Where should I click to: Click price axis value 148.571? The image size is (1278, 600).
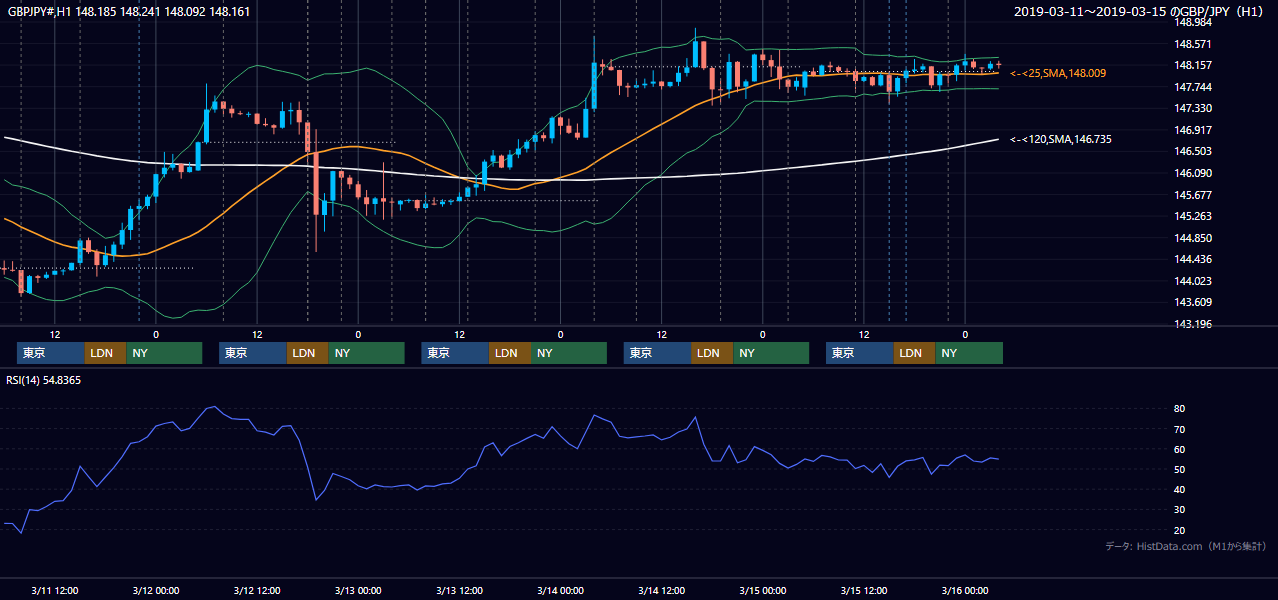tap(1193, 44)
